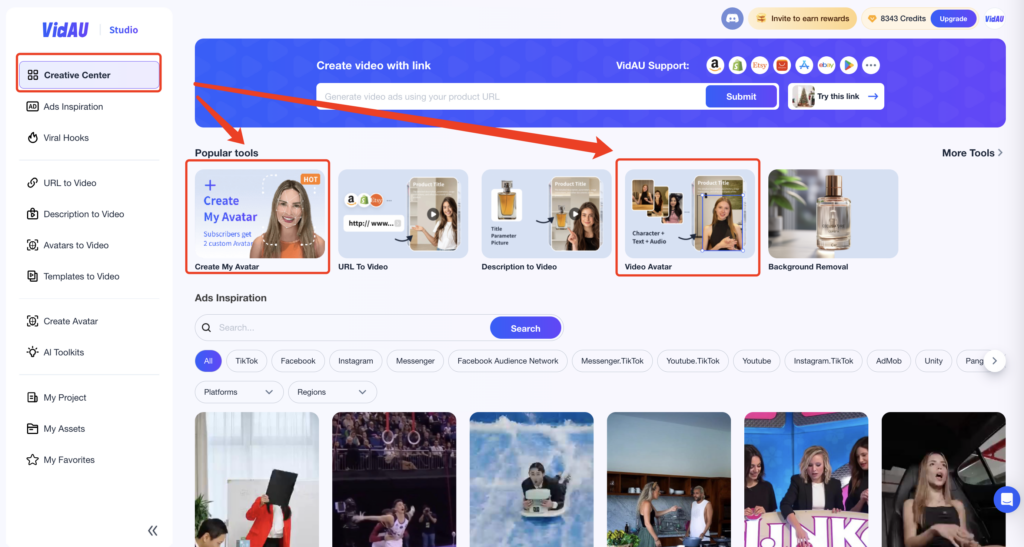Screen dimensions: 1024x547
Task: Select the Youtube filter chip
Action: point(756,361)
